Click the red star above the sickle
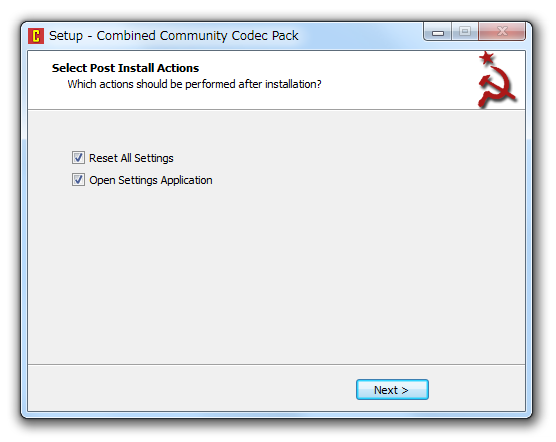Image resolution: width=556 pixels, height=442 pixels. (486, 57)
